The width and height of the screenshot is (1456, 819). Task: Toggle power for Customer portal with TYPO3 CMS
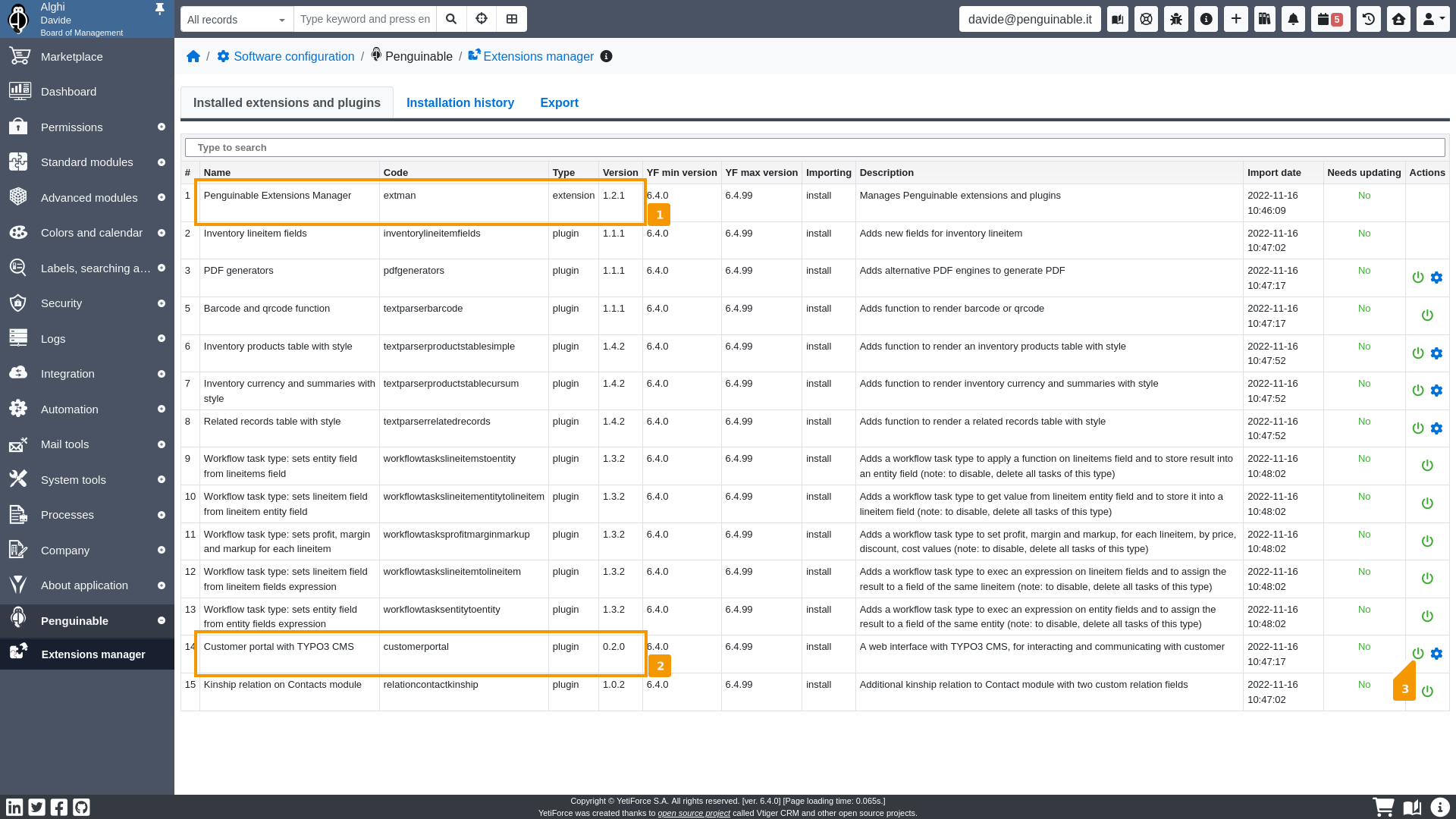coord(1418,654)
